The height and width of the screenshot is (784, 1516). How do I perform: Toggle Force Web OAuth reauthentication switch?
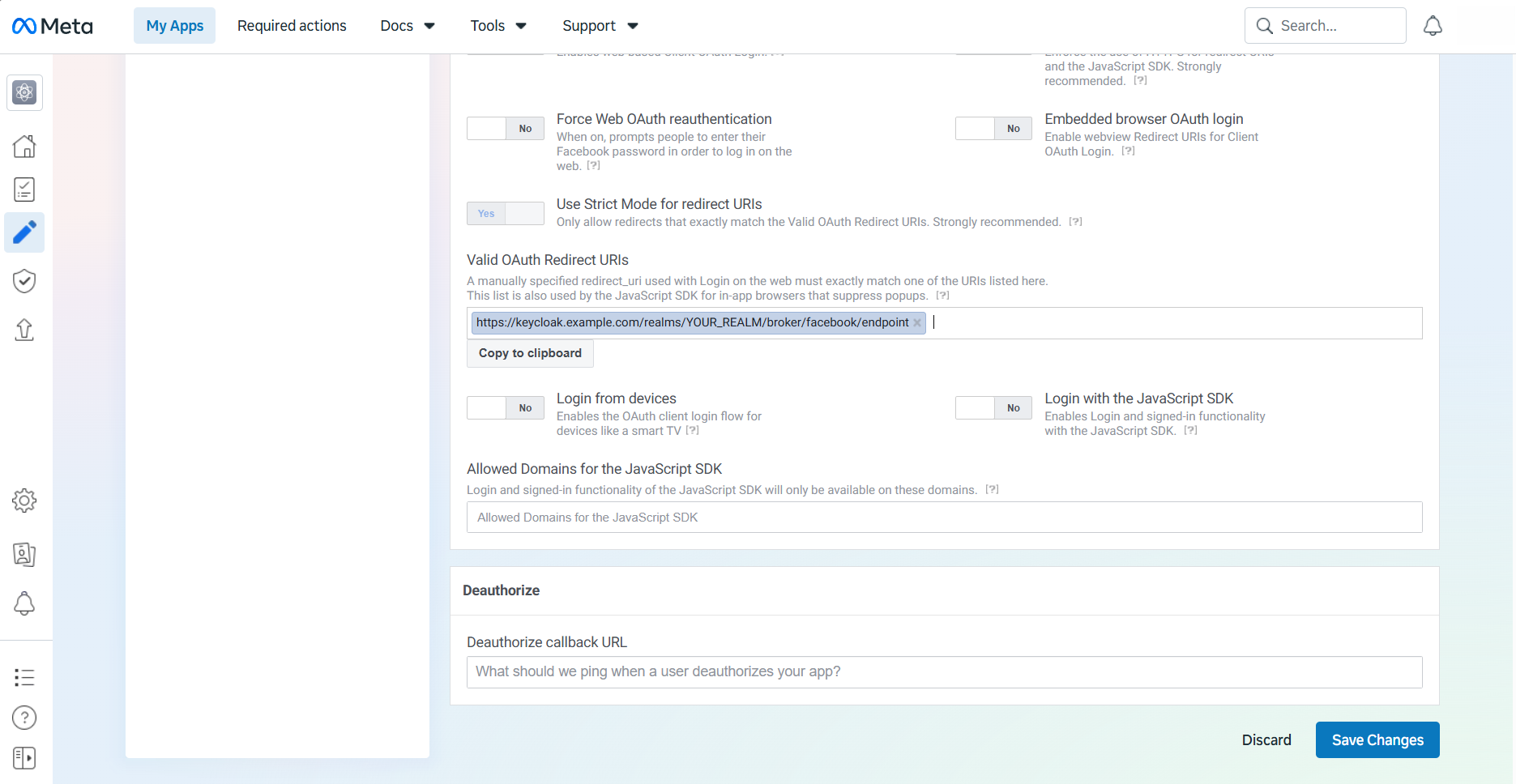[x=506, y=128]
